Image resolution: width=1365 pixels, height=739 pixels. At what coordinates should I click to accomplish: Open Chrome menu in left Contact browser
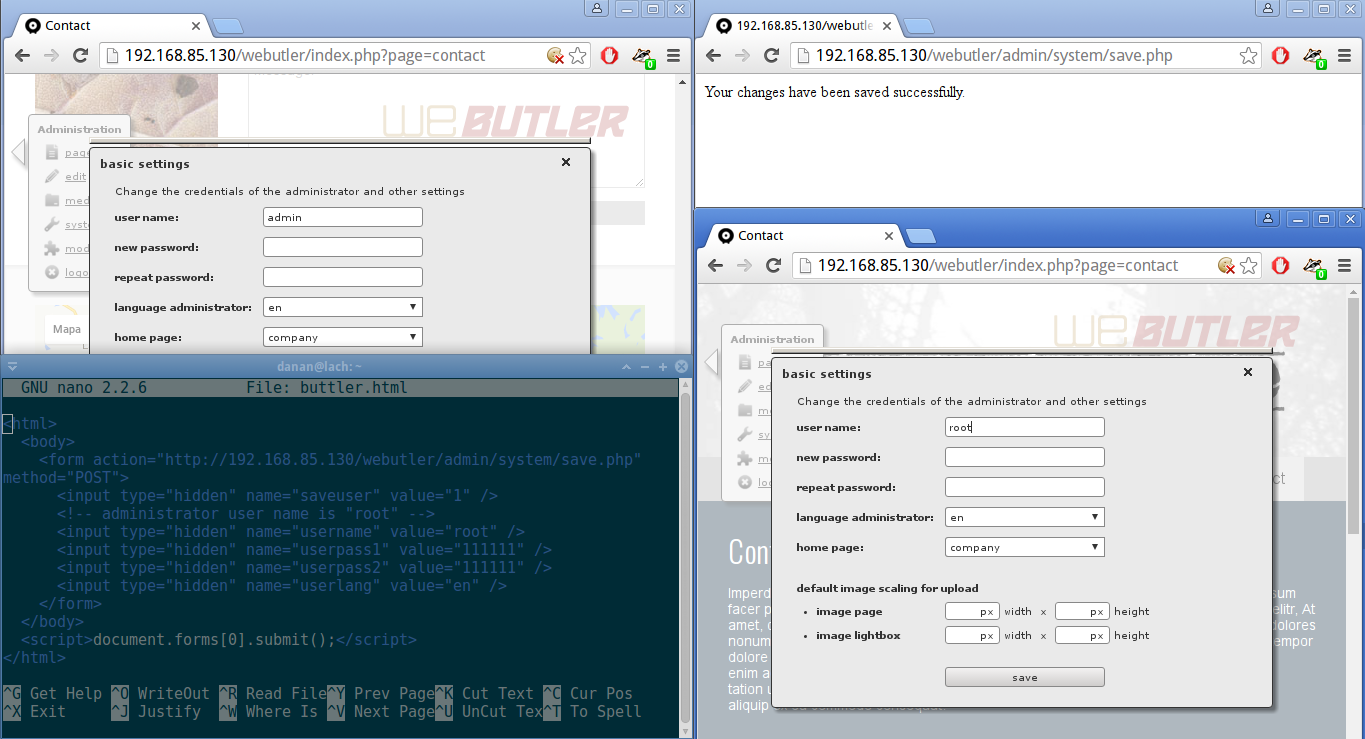click(x=673, y=56)
